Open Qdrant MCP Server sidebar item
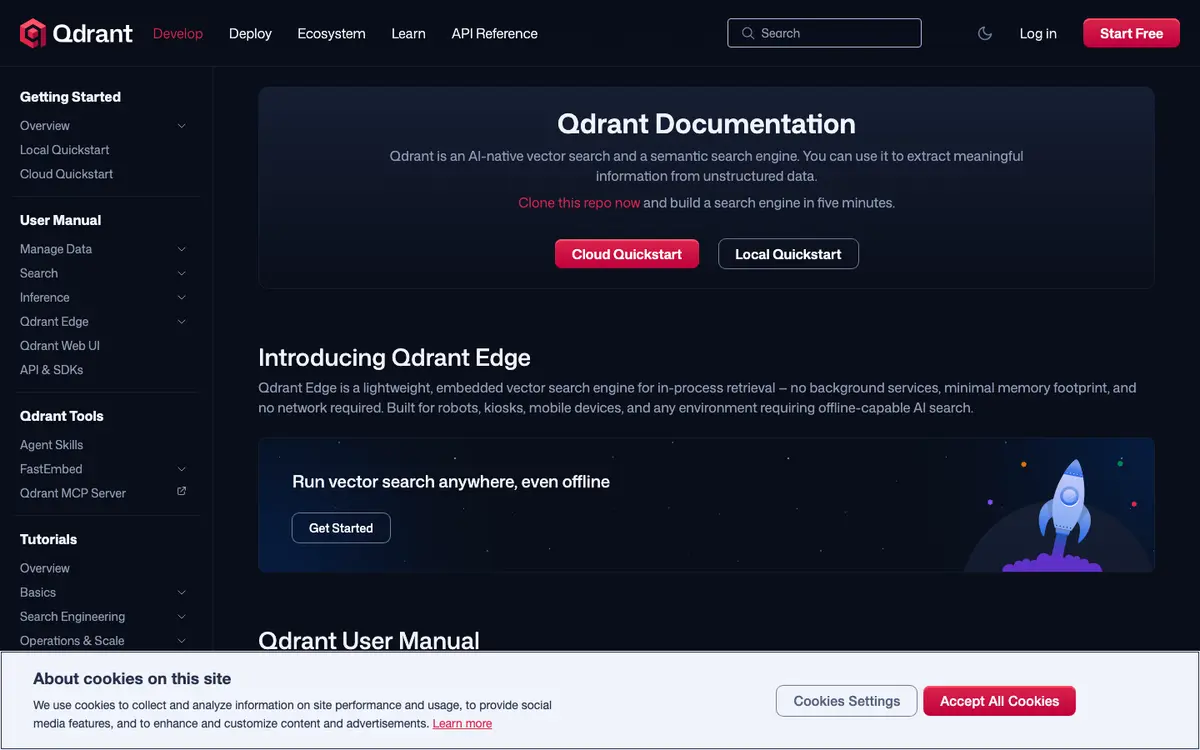 [x=73, y=493]
